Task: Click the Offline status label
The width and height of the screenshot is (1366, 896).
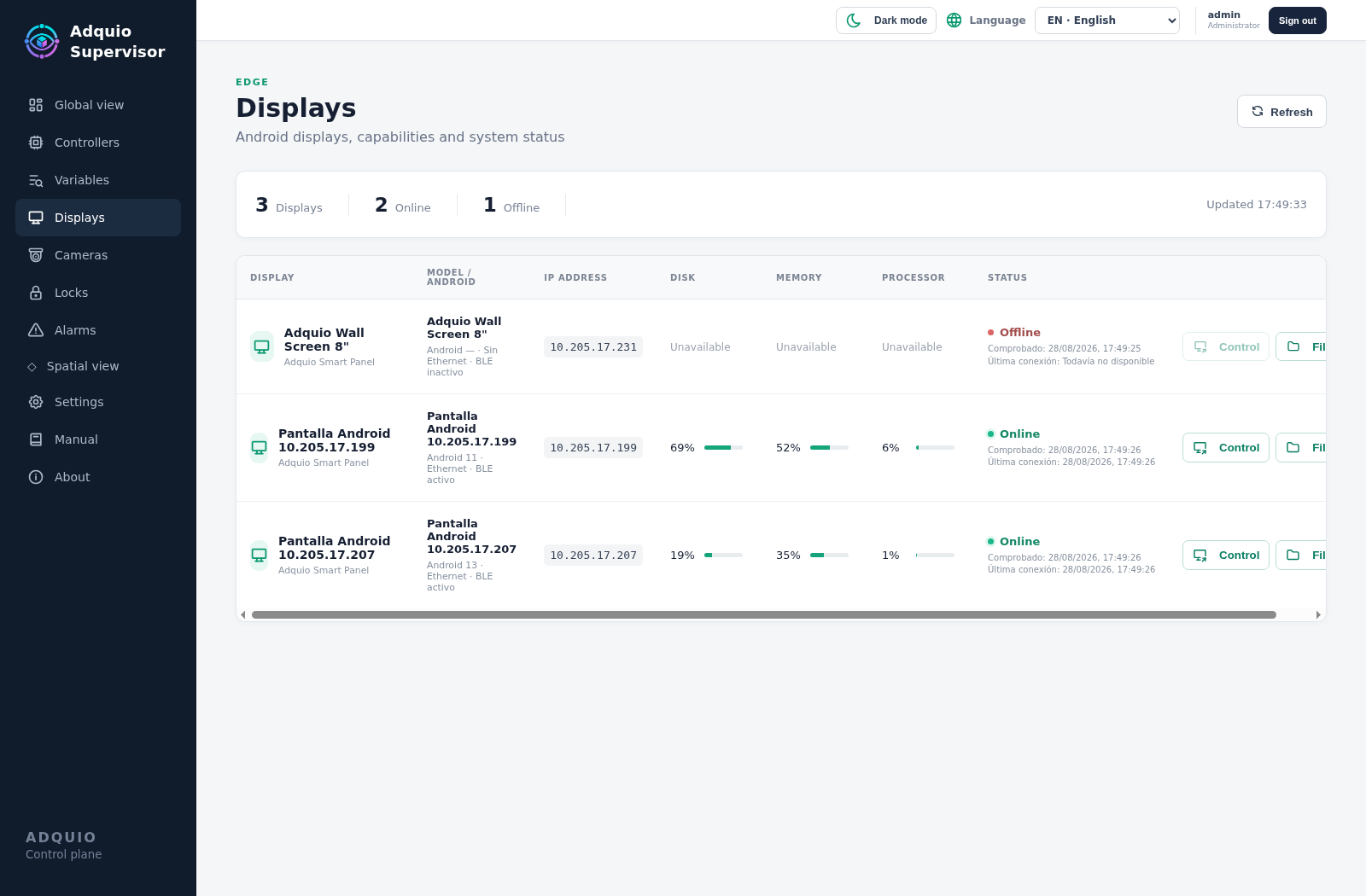Action: [x=1019, y=333]
